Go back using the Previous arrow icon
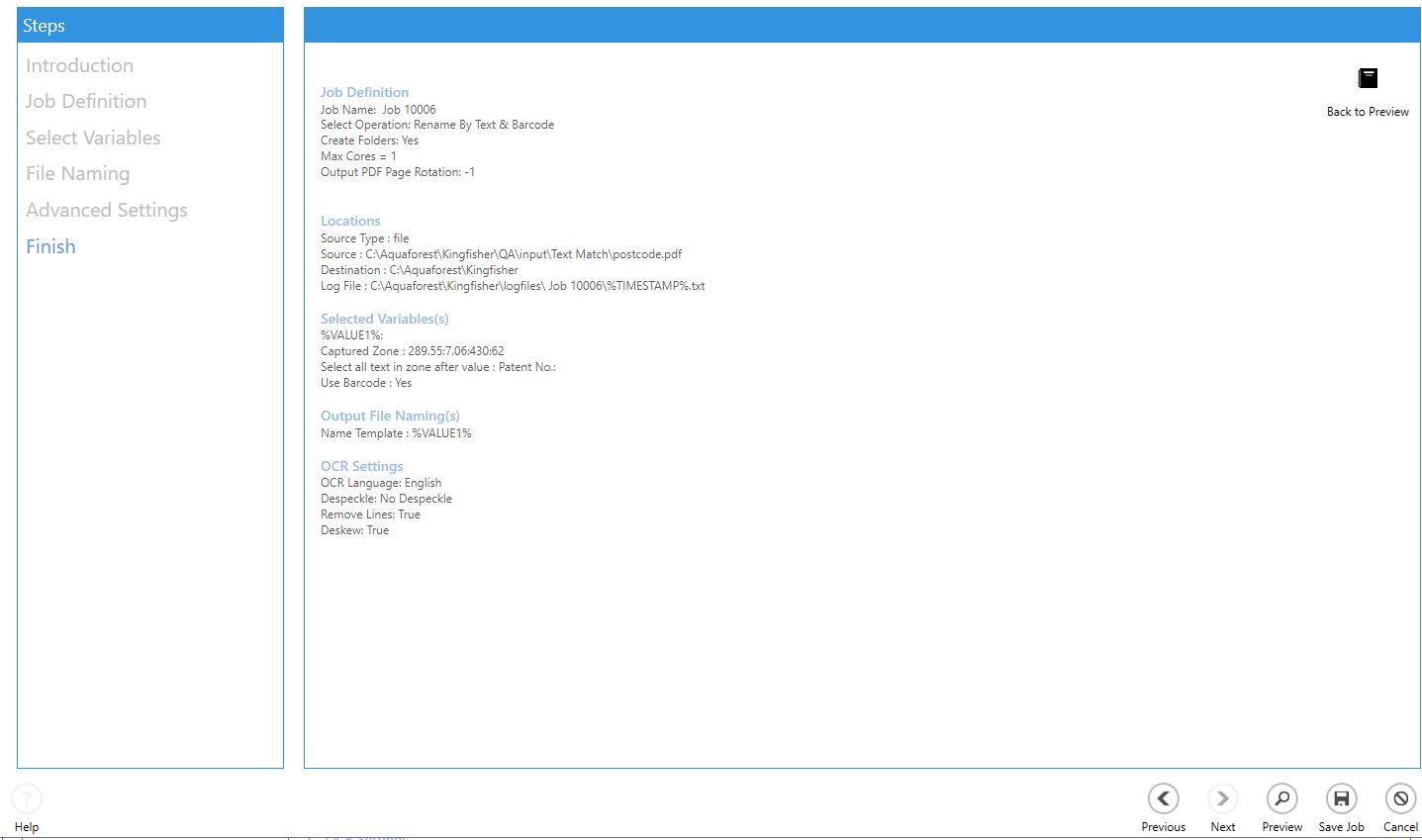The image size is (1422, 840). pos(1163,798)
